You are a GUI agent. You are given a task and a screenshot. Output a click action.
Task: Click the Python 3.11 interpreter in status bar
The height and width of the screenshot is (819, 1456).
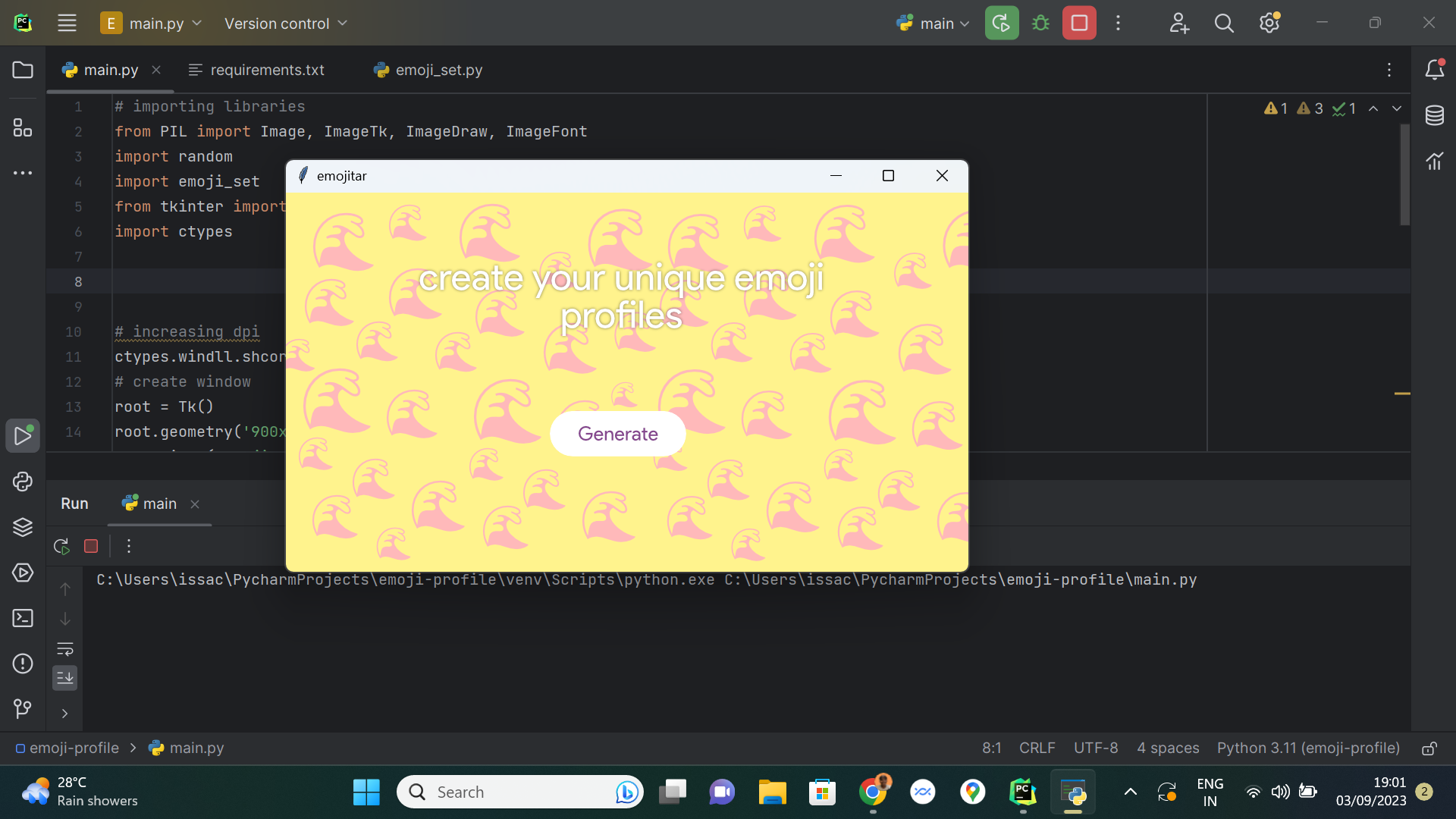point(1307,748)
